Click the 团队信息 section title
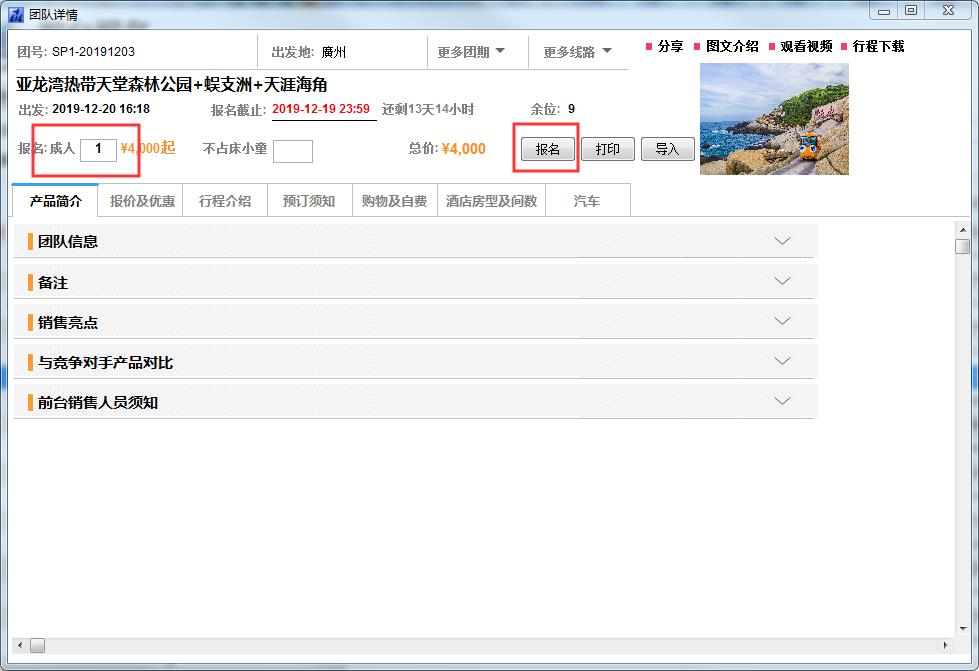The height and width of the screenshot is (671, 979). click(67, 242)
